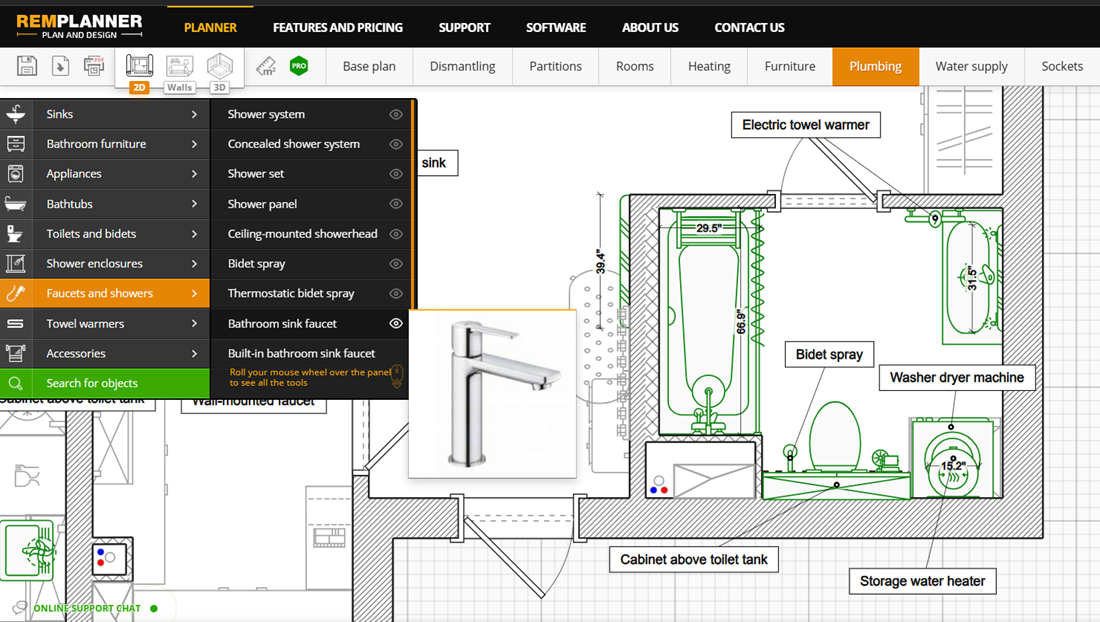Click the Towel warmers icon
This screenshot has width=1100, height=622.
(15, 323)
